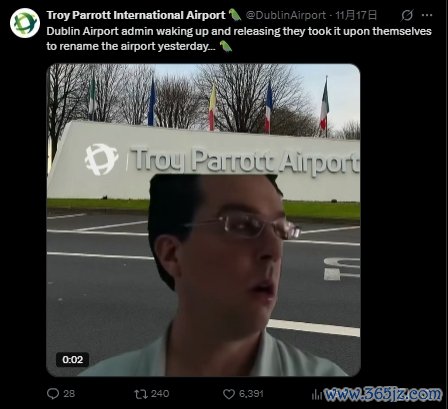448x409 pixels.
Task: Open the @DublinAirport handle link
Action: (286, 15)
